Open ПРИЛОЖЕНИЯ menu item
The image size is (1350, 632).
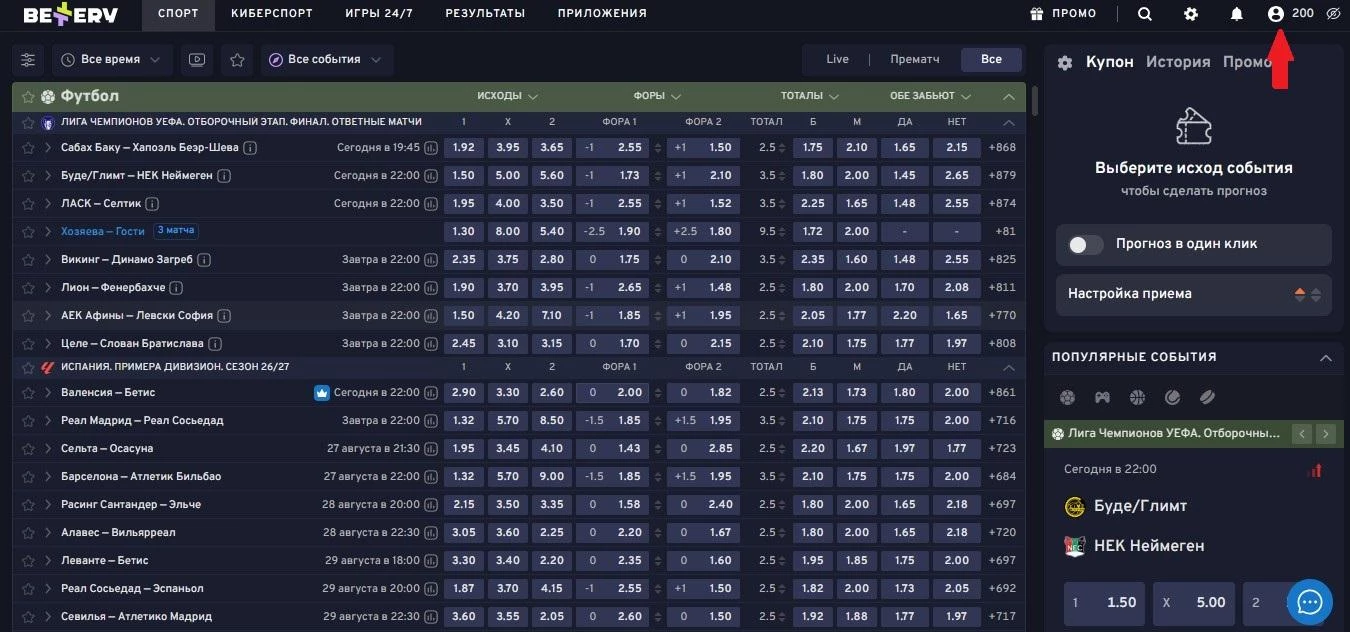[602, 14]
